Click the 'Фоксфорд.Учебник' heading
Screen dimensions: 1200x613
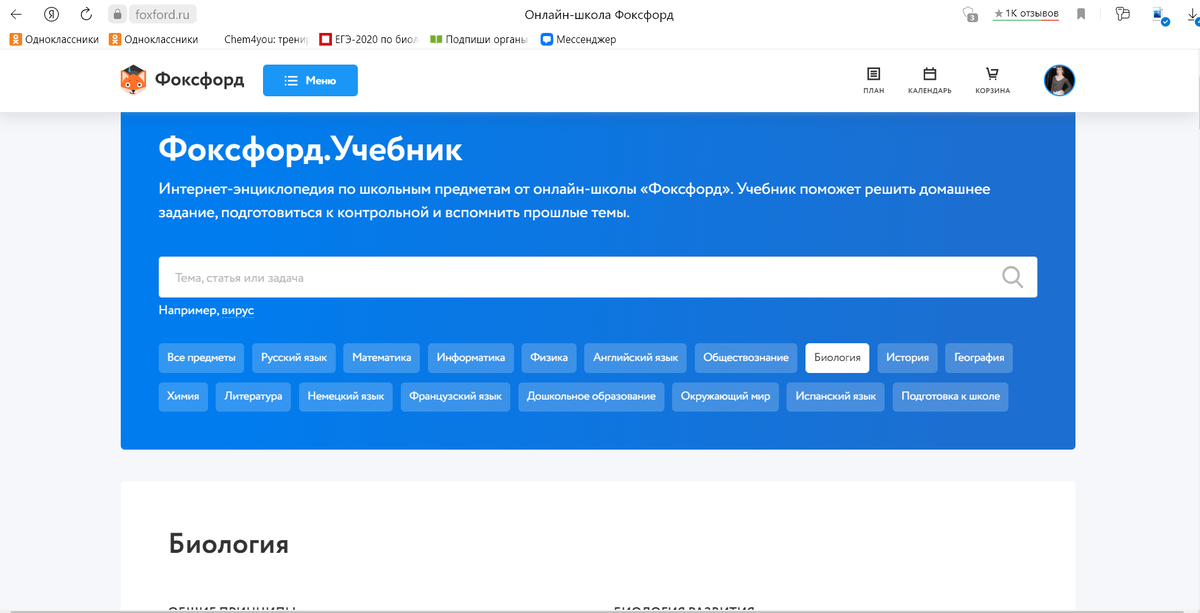coord(310,150)
